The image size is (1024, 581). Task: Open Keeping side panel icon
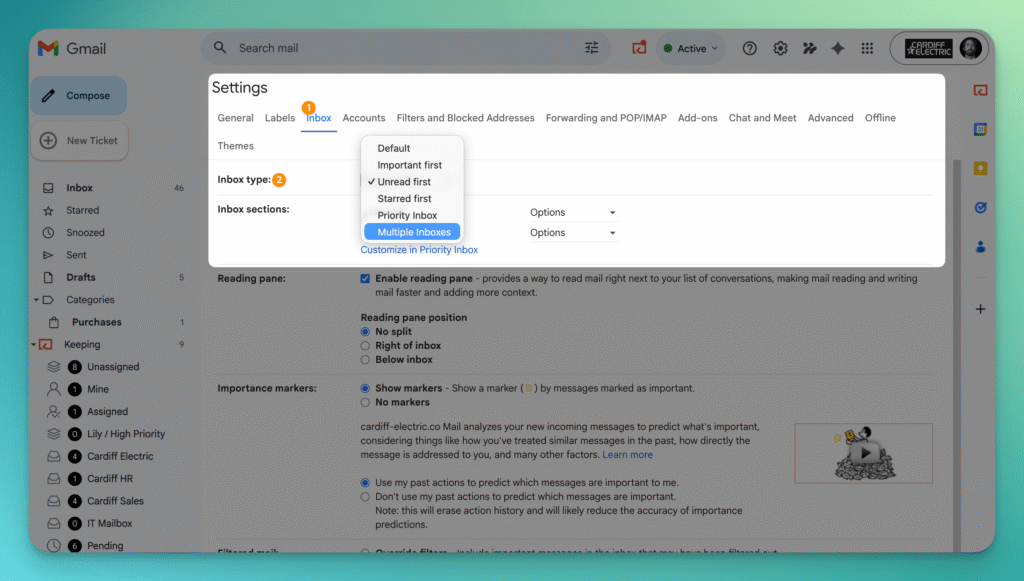980,91
